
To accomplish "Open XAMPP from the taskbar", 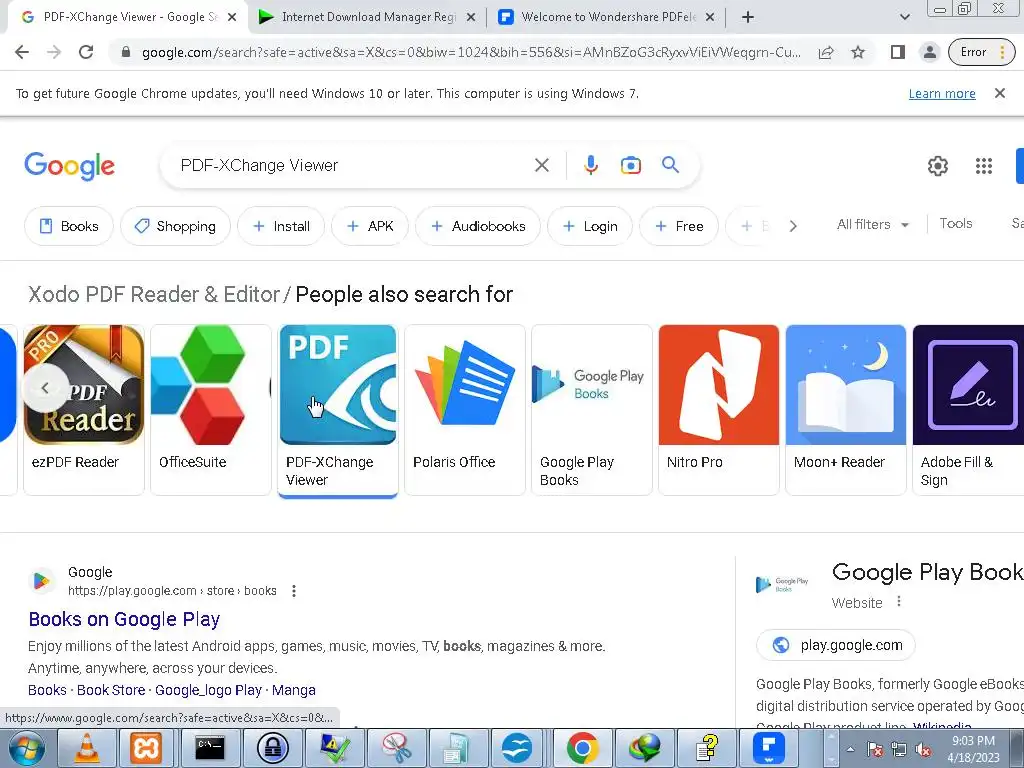I will [146, 748].
